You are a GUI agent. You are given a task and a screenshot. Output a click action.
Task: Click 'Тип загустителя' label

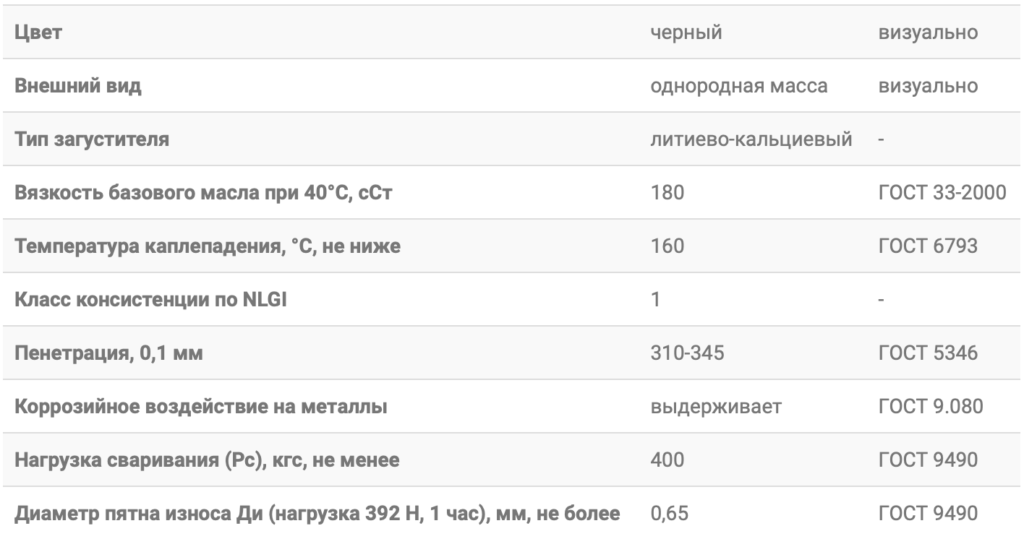(92, 139)
